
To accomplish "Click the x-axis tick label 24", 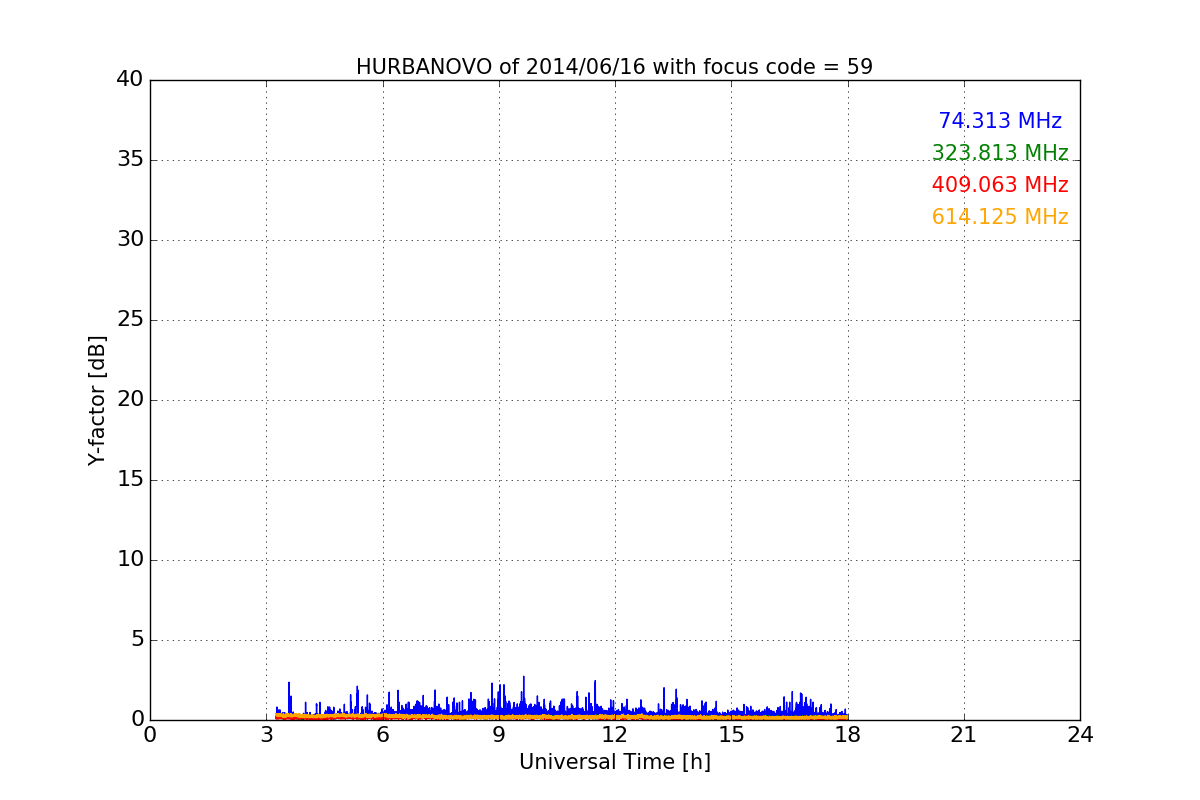I will 1080,735.
